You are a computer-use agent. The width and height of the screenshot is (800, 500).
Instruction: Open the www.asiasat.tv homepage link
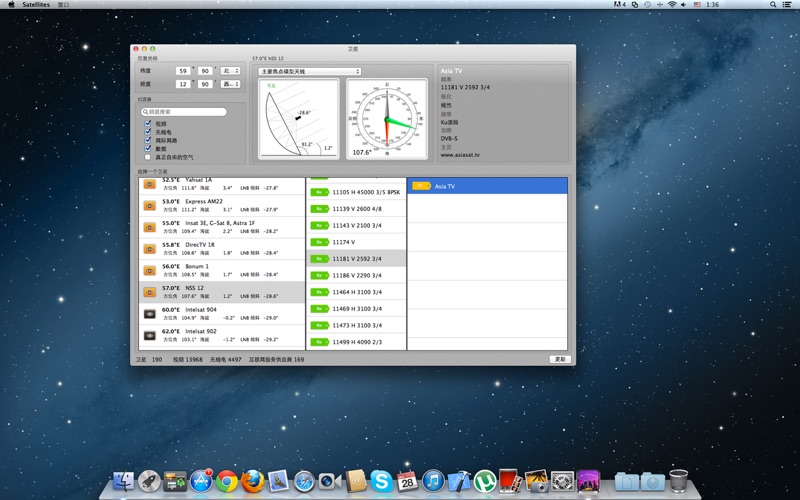(460, 155)
